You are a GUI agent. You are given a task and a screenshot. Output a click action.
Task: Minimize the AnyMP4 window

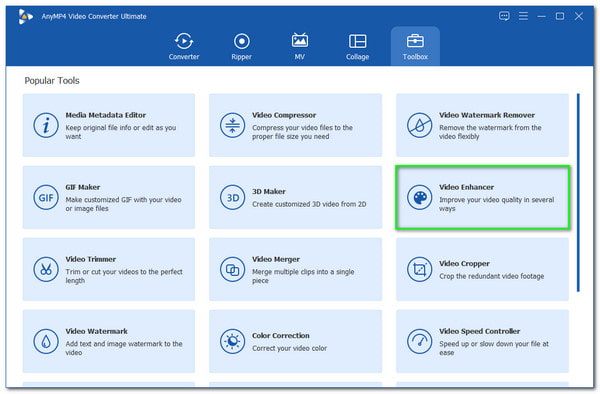541,16
